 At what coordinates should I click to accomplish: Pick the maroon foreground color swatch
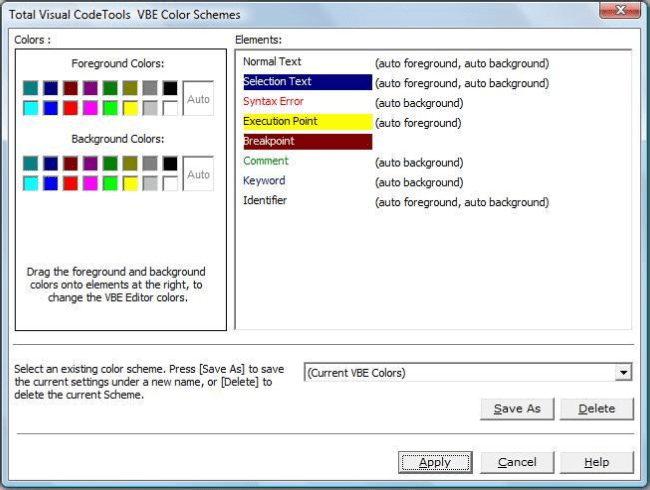(x=70, y=88)
